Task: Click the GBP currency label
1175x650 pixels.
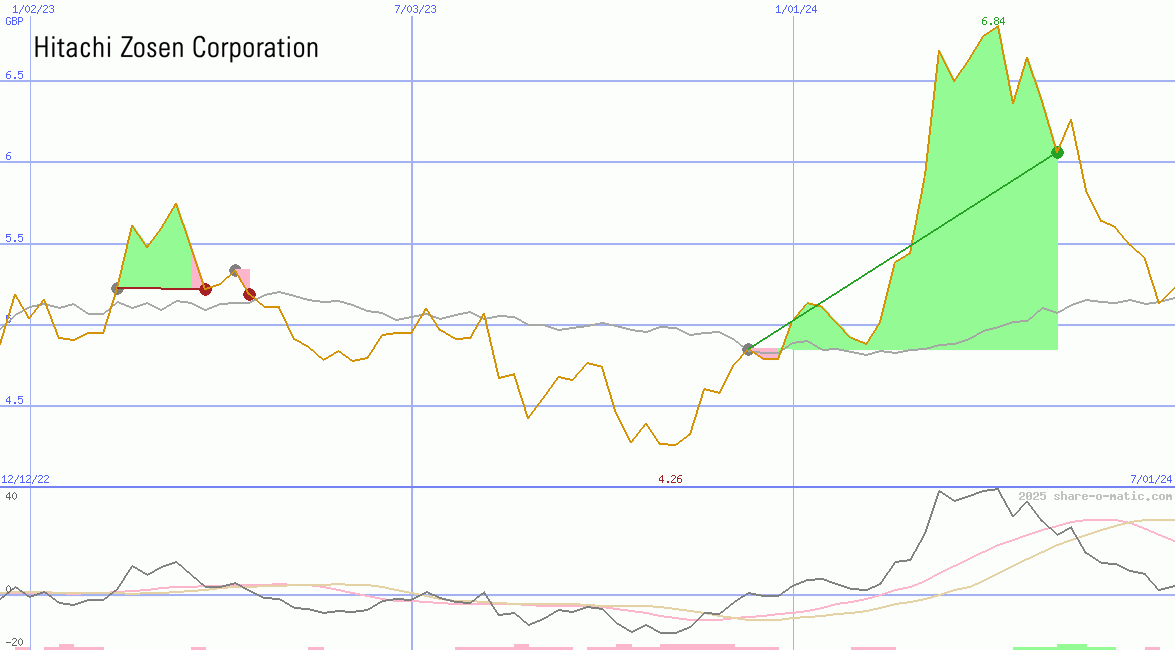Action: point(14,21)
